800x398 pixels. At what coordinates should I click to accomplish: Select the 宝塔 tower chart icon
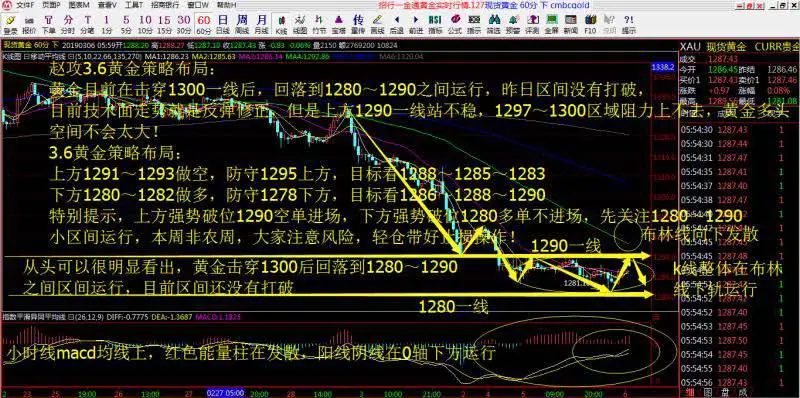click(339, 23)
